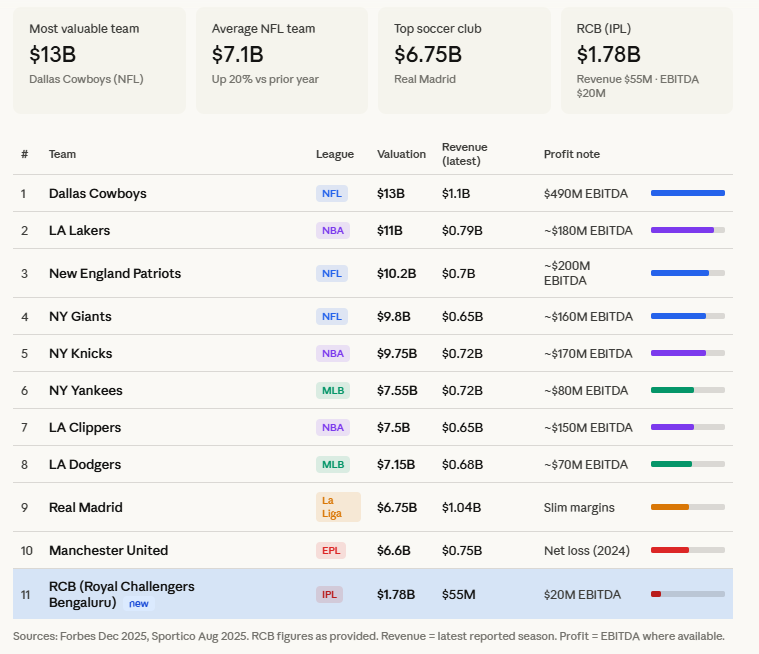This screenshot has width=759, height=654.
Task: Click the $11B valuation cell
Action: 390,230
